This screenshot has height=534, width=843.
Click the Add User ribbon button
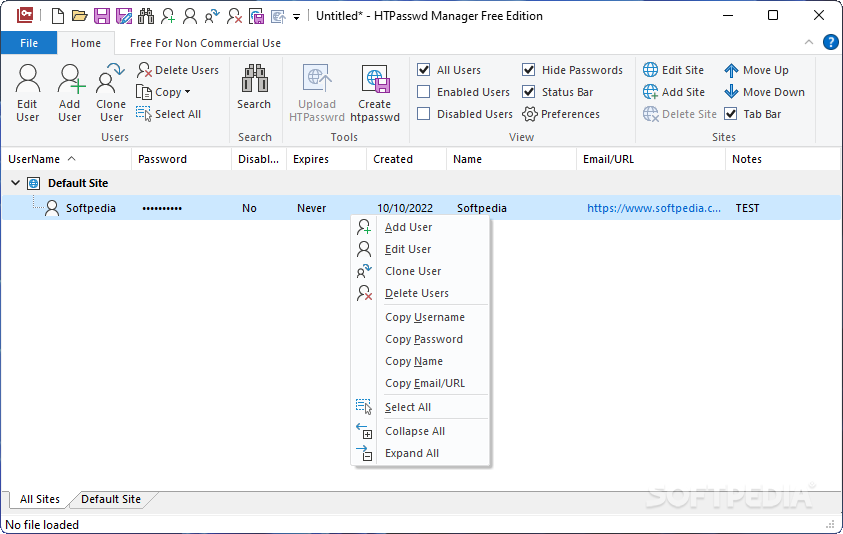pyautogui.click(x=70, y=93)
